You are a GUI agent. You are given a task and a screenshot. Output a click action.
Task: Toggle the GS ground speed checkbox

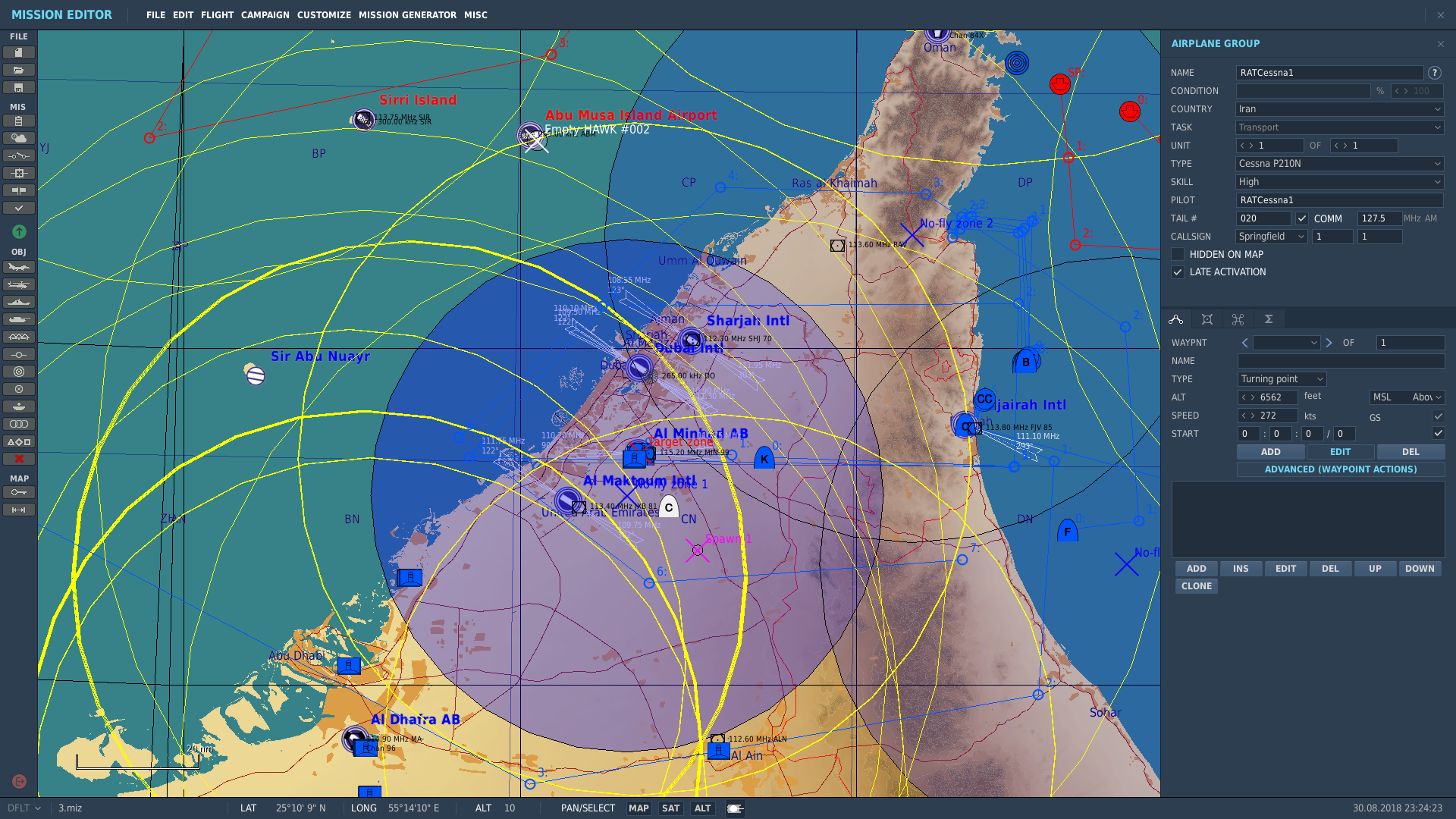1438,416
